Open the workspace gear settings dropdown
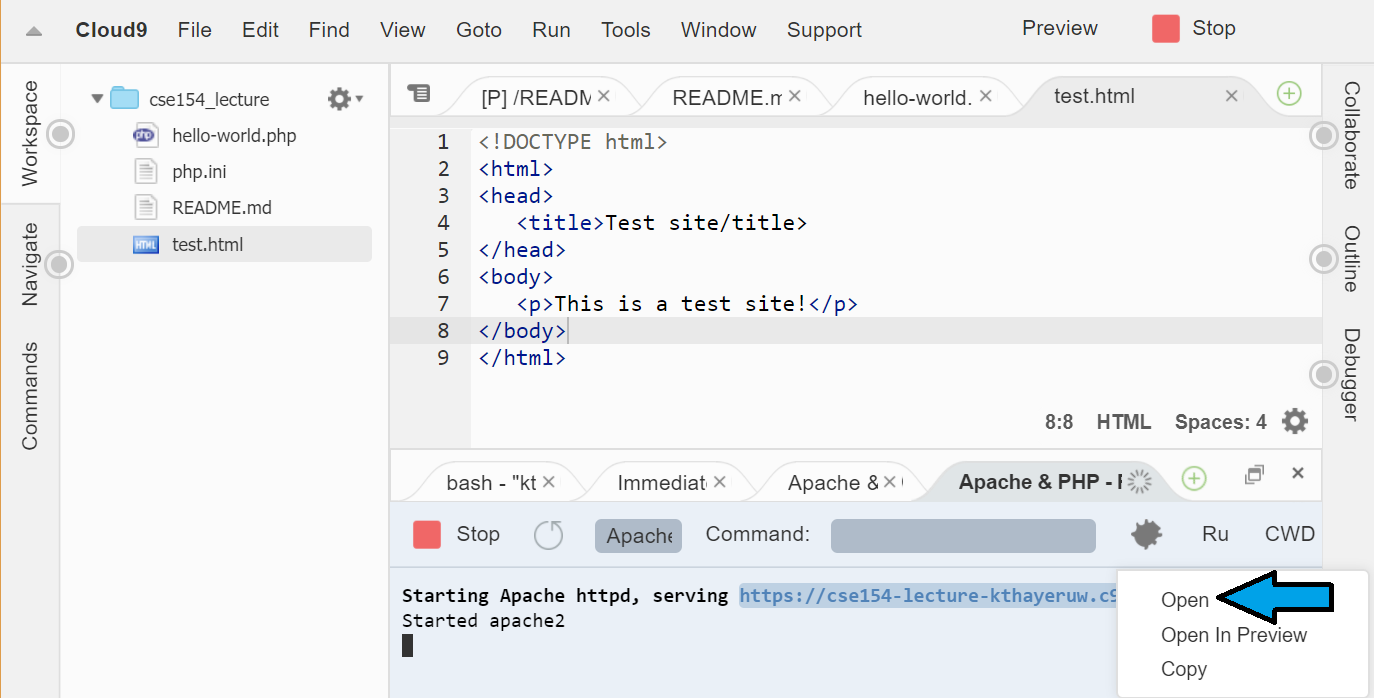 coord(345,99)
